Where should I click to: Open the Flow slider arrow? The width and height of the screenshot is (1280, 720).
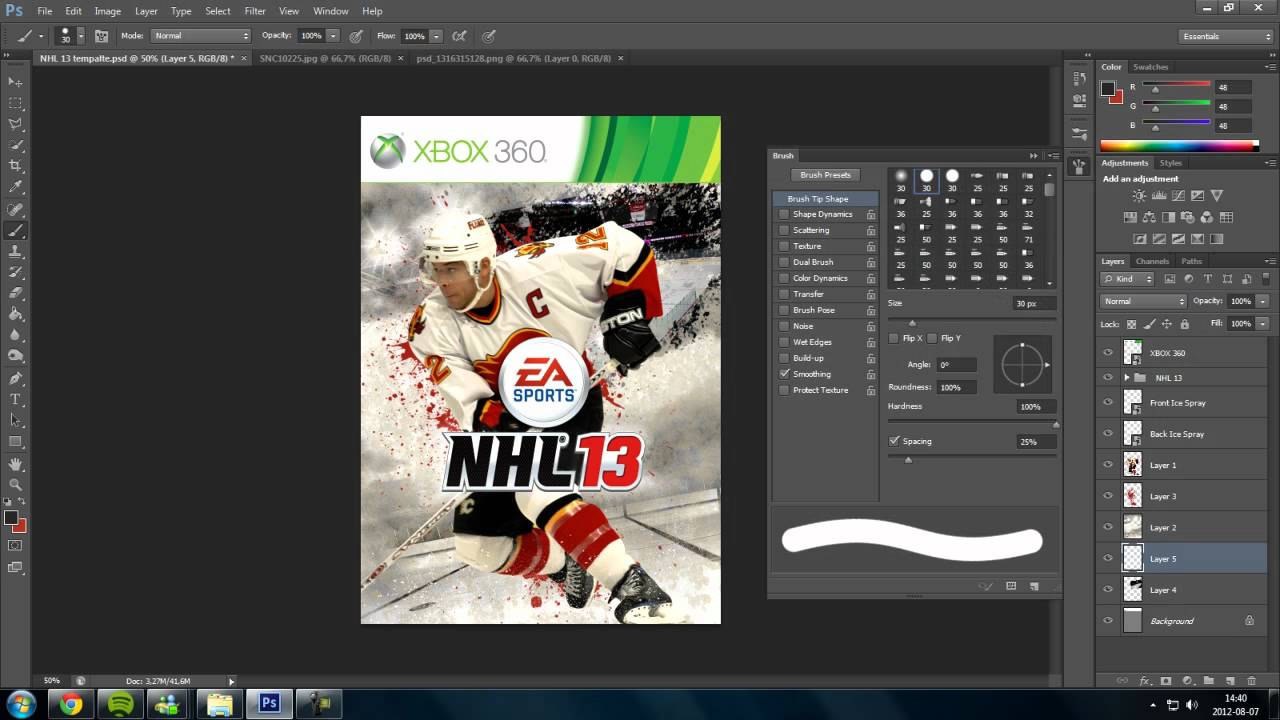[436, 36]
